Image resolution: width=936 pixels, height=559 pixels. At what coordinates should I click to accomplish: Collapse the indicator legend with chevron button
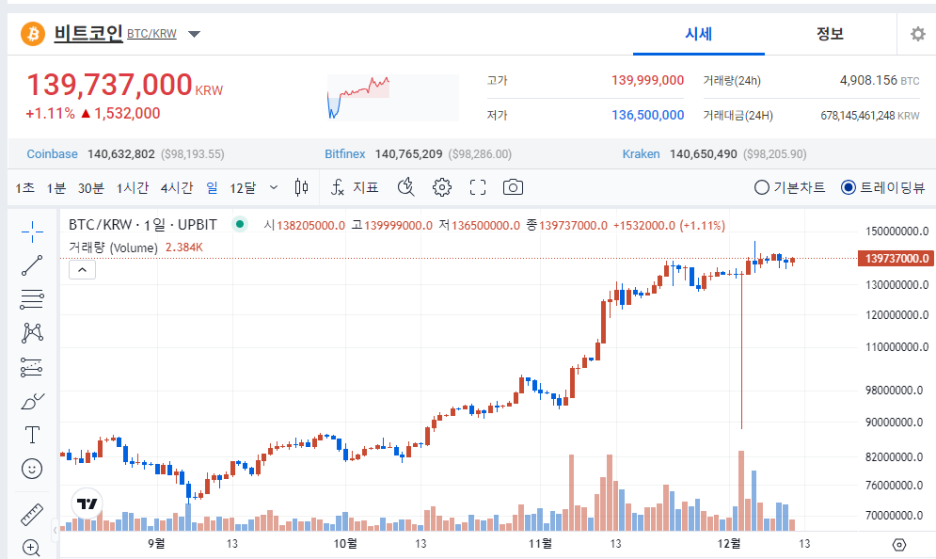(x=82, y=270)
